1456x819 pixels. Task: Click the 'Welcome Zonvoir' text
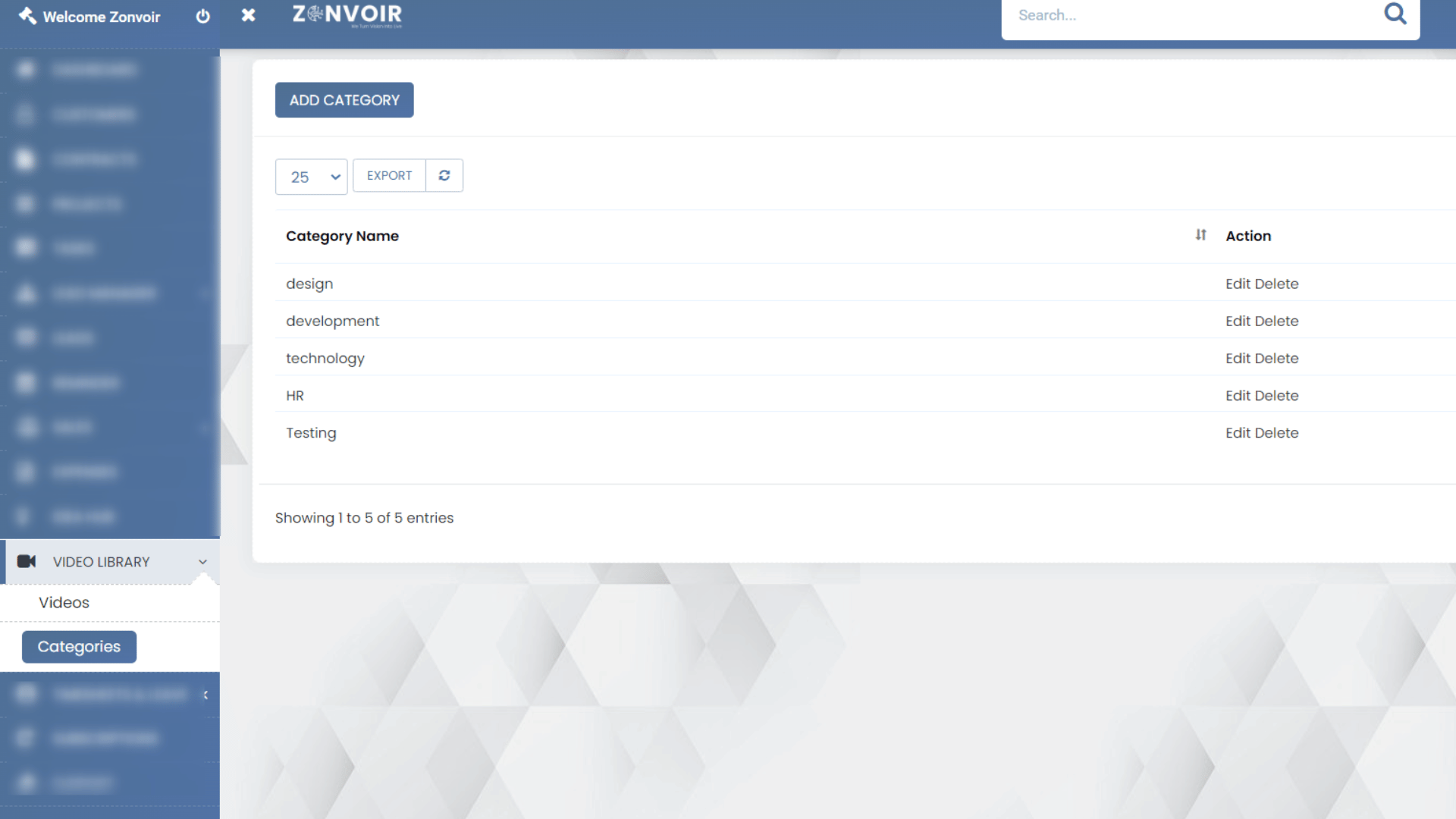coord(102,17)
